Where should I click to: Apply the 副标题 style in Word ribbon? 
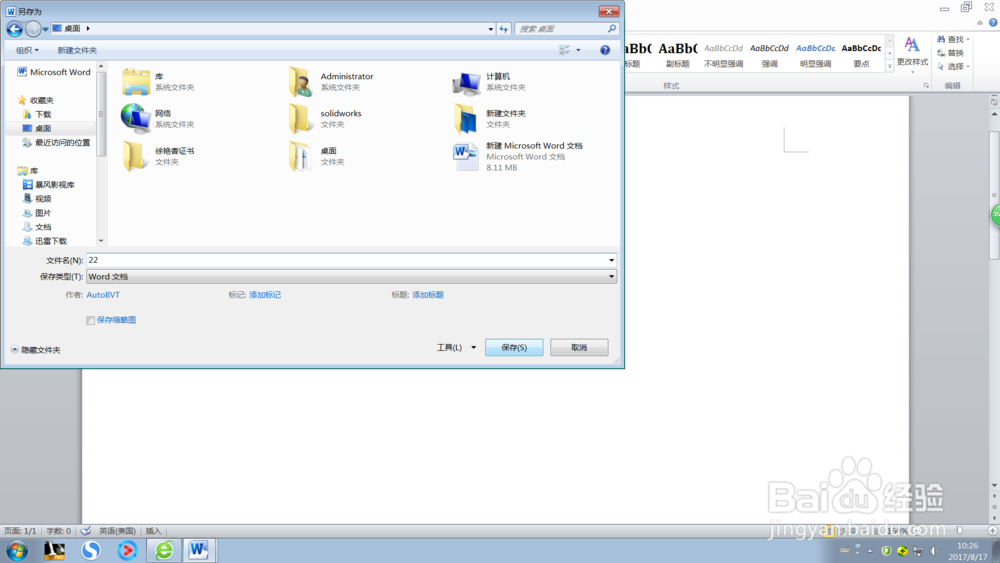click(677, 55)
